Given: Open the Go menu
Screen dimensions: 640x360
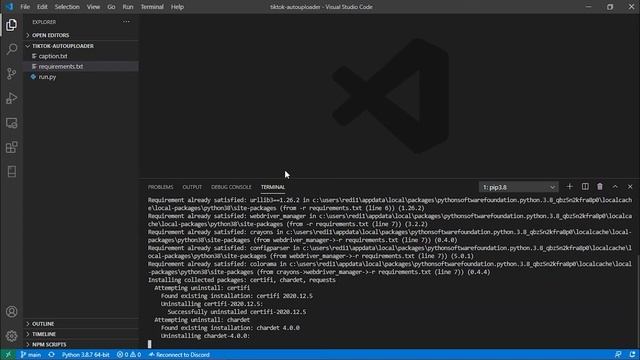Looking at the screenshot, I should 111,7.
